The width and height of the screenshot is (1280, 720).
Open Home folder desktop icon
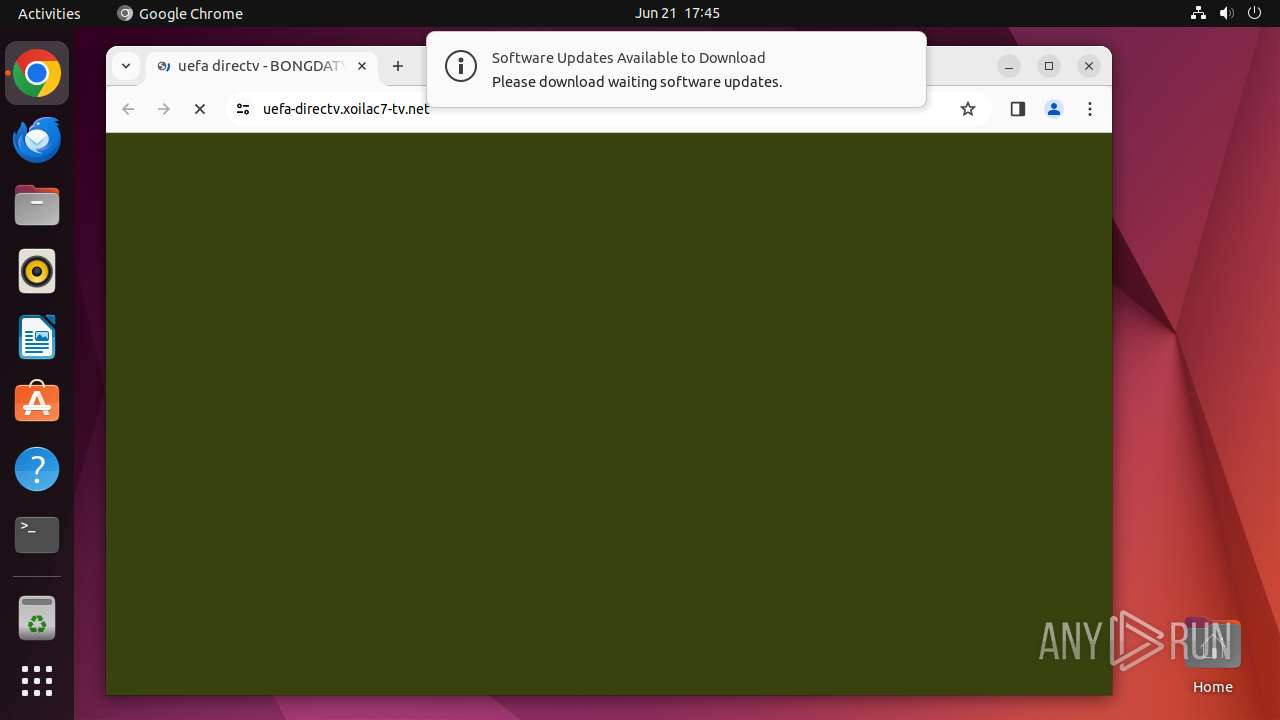click(x=1212, y=657)
